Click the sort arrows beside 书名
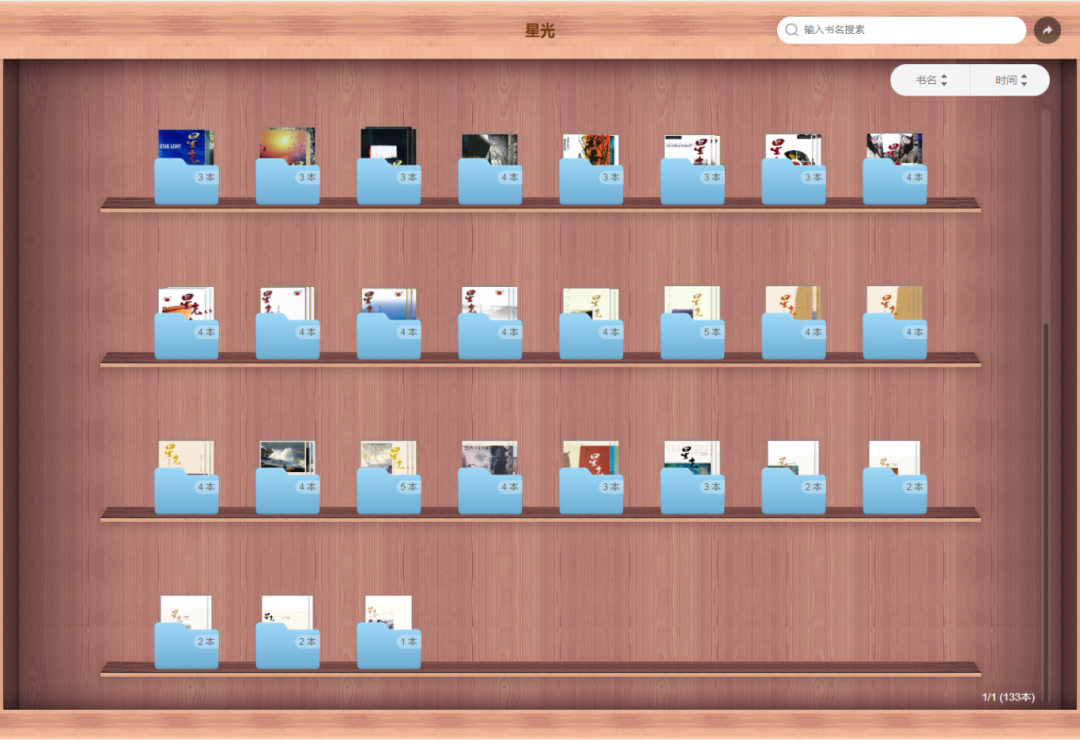 click(x=944, y=80)
